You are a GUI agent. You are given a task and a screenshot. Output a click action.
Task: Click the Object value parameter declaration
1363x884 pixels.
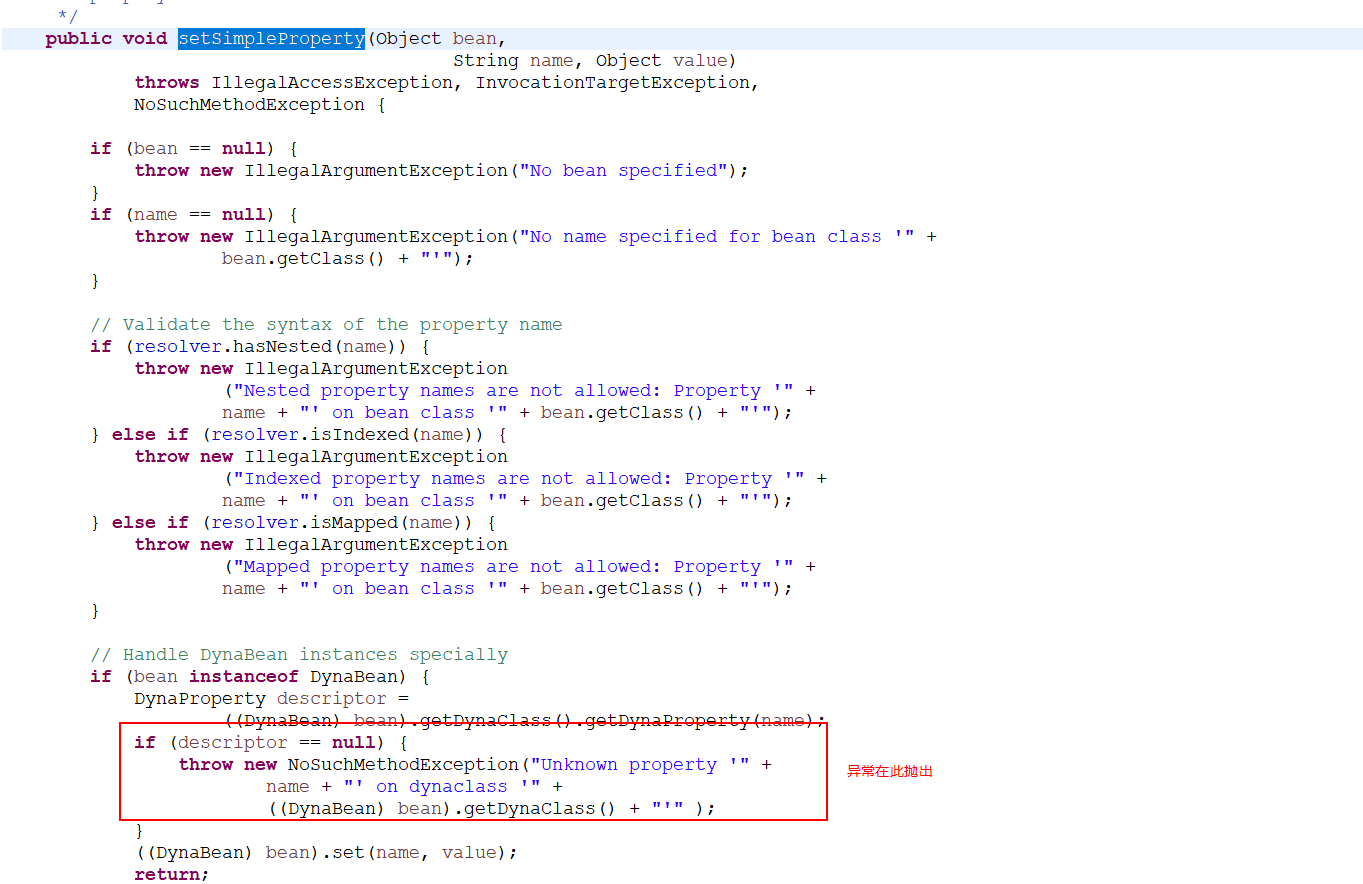664,60
